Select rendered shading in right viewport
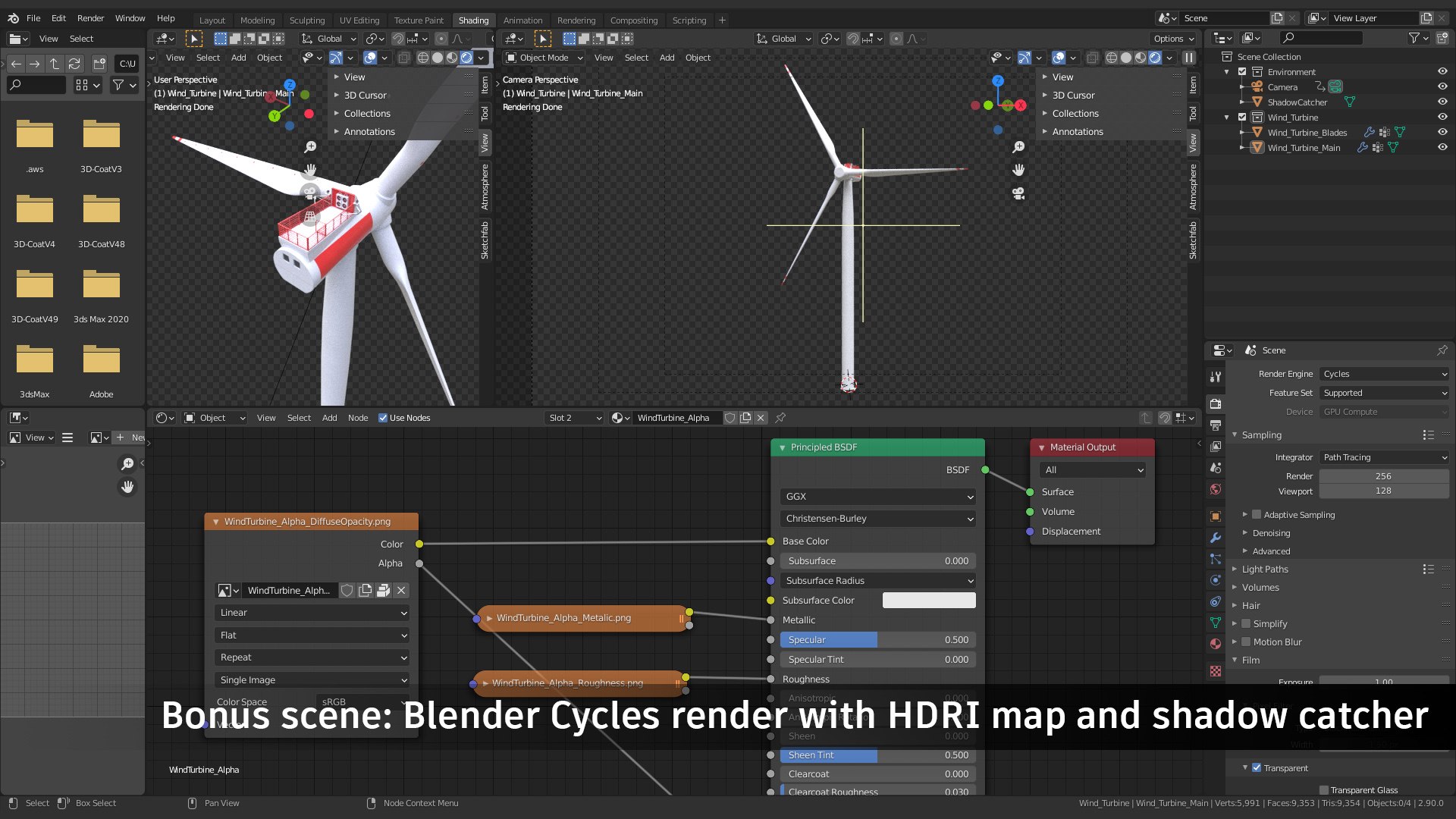Image resolution: width=1456 pixels, height=819 pixels. coord(1155,58)
